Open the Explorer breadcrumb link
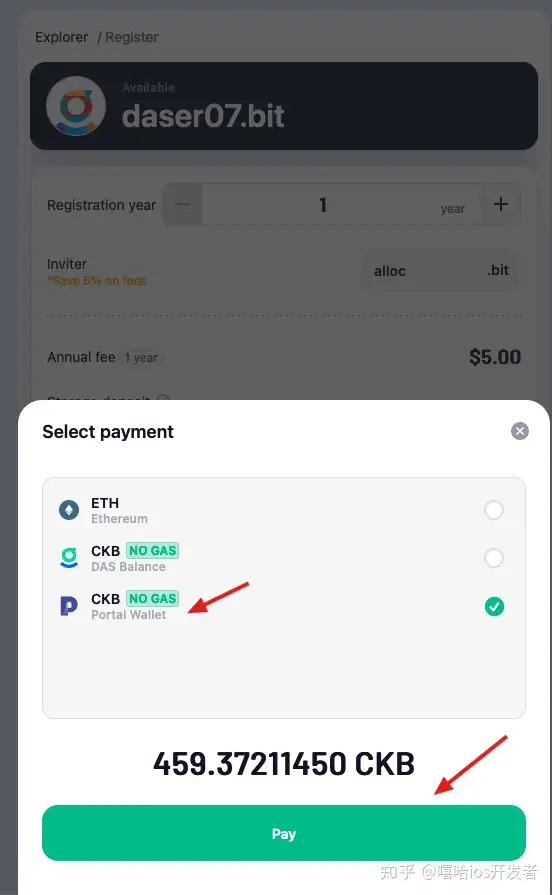This screenshot has width=552, height=895. (61, 37)
